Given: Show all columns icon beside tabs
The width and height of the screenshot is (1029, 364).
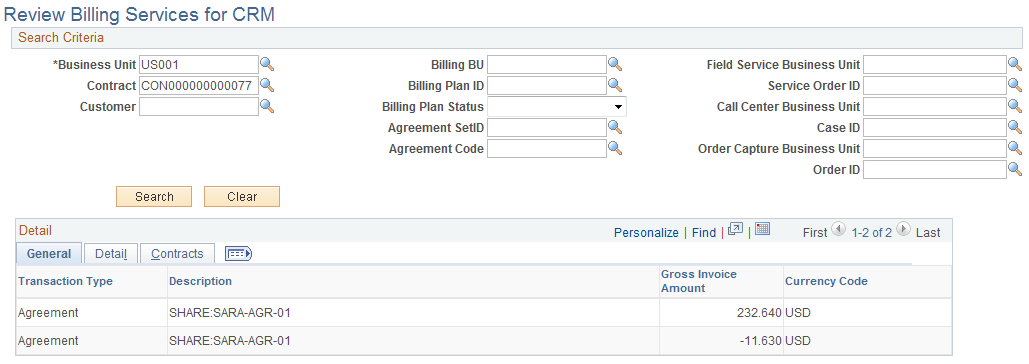Looking at the screenshot, I should click(238, 254).
